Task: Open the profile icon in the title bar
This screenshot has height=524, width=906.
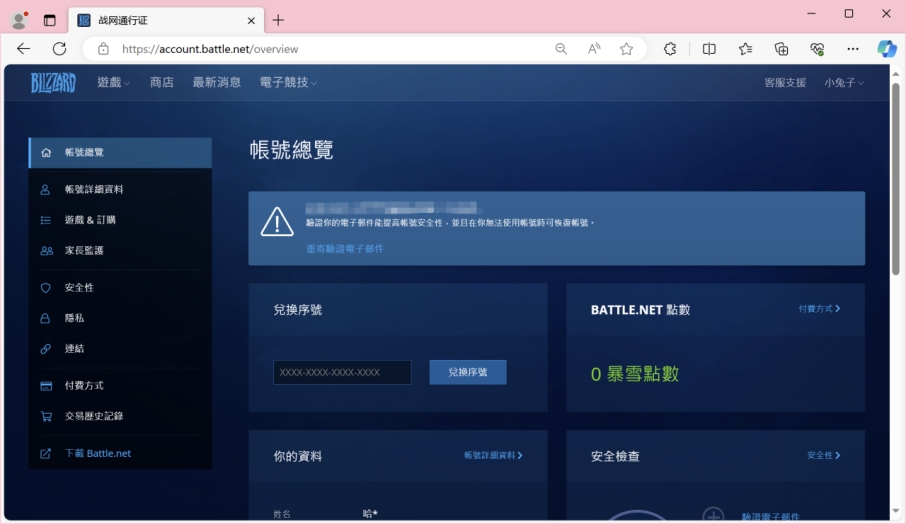Action: [x=20, y=20]
